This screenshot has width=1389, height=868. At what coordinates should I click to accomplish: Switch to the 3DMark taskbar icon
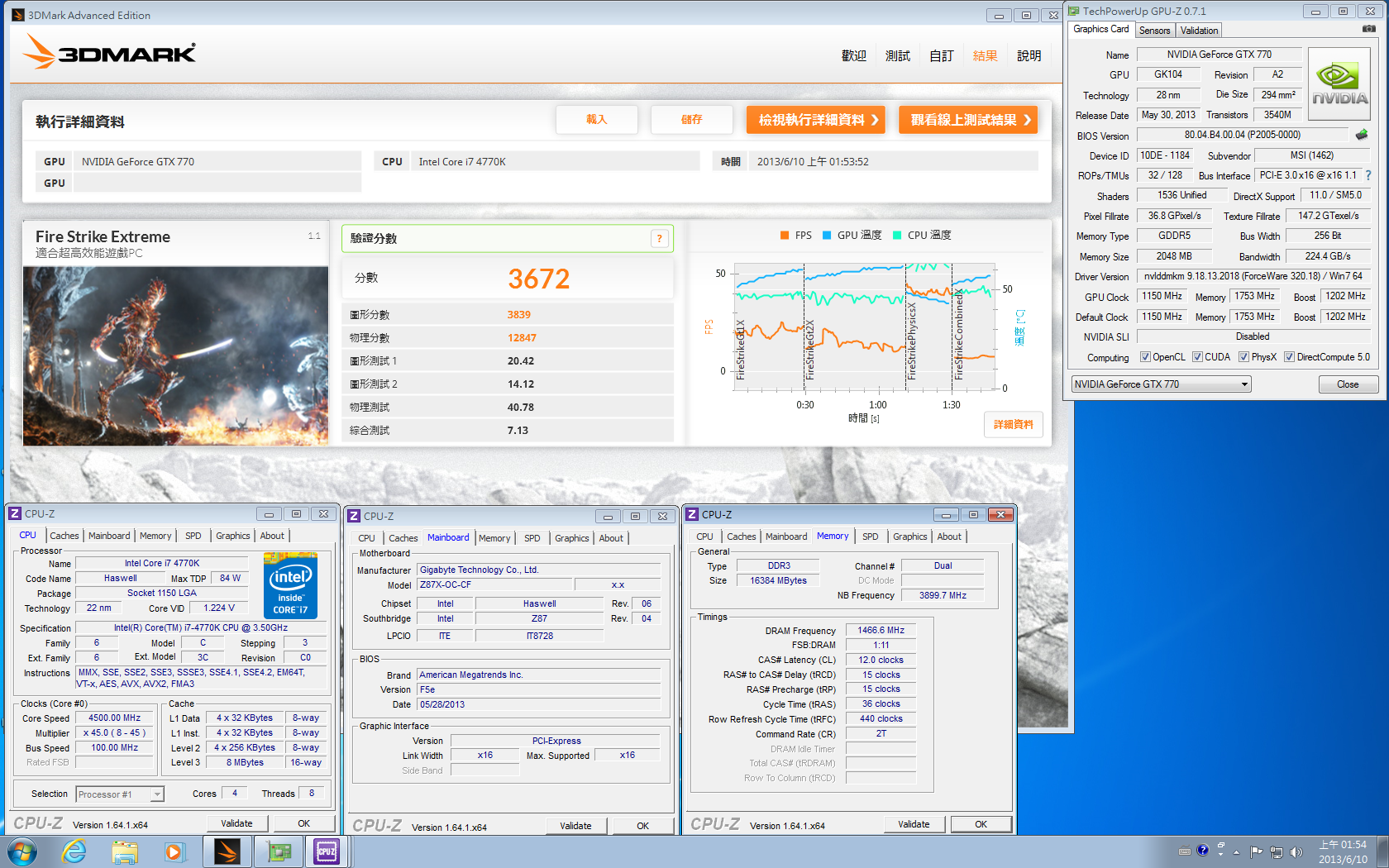tap(227, 851)
